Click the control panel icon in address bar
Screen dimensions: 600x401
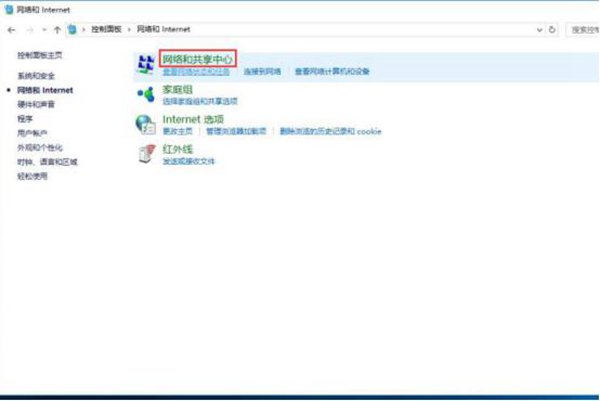[x=72, y=30]
